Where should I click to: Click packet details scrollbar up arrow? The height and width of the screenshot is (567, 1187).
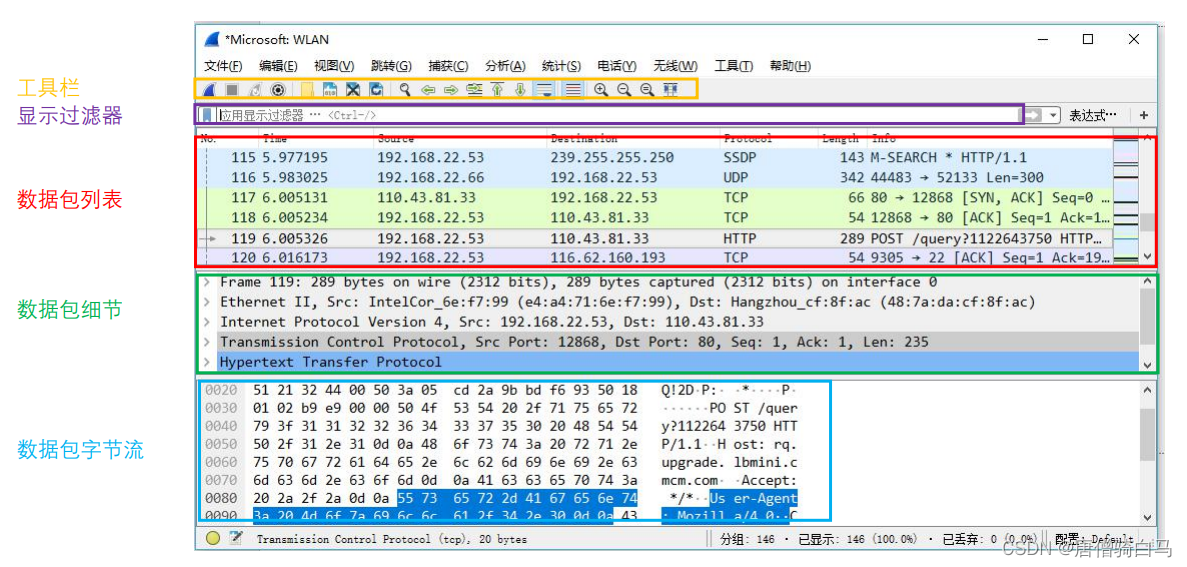[x=1146, y=282]
